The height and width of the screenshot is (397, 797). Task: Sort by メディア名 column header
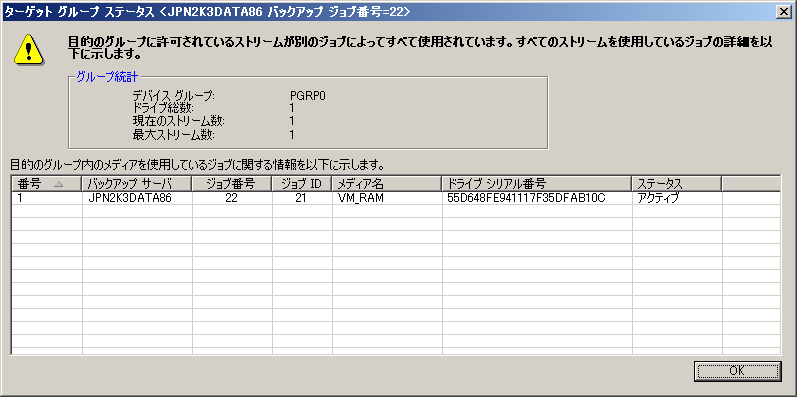pos(387,184)
